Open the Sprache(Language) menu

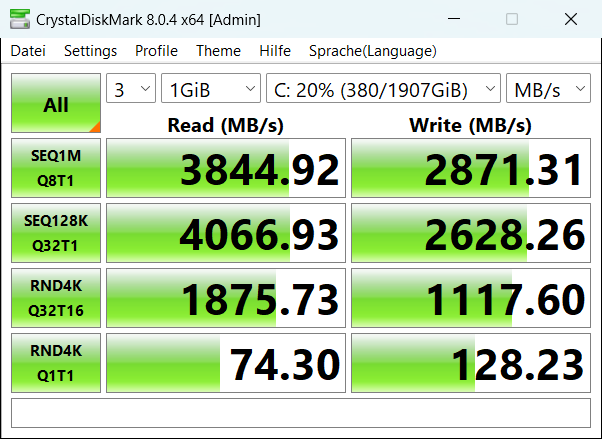point(373,51)
